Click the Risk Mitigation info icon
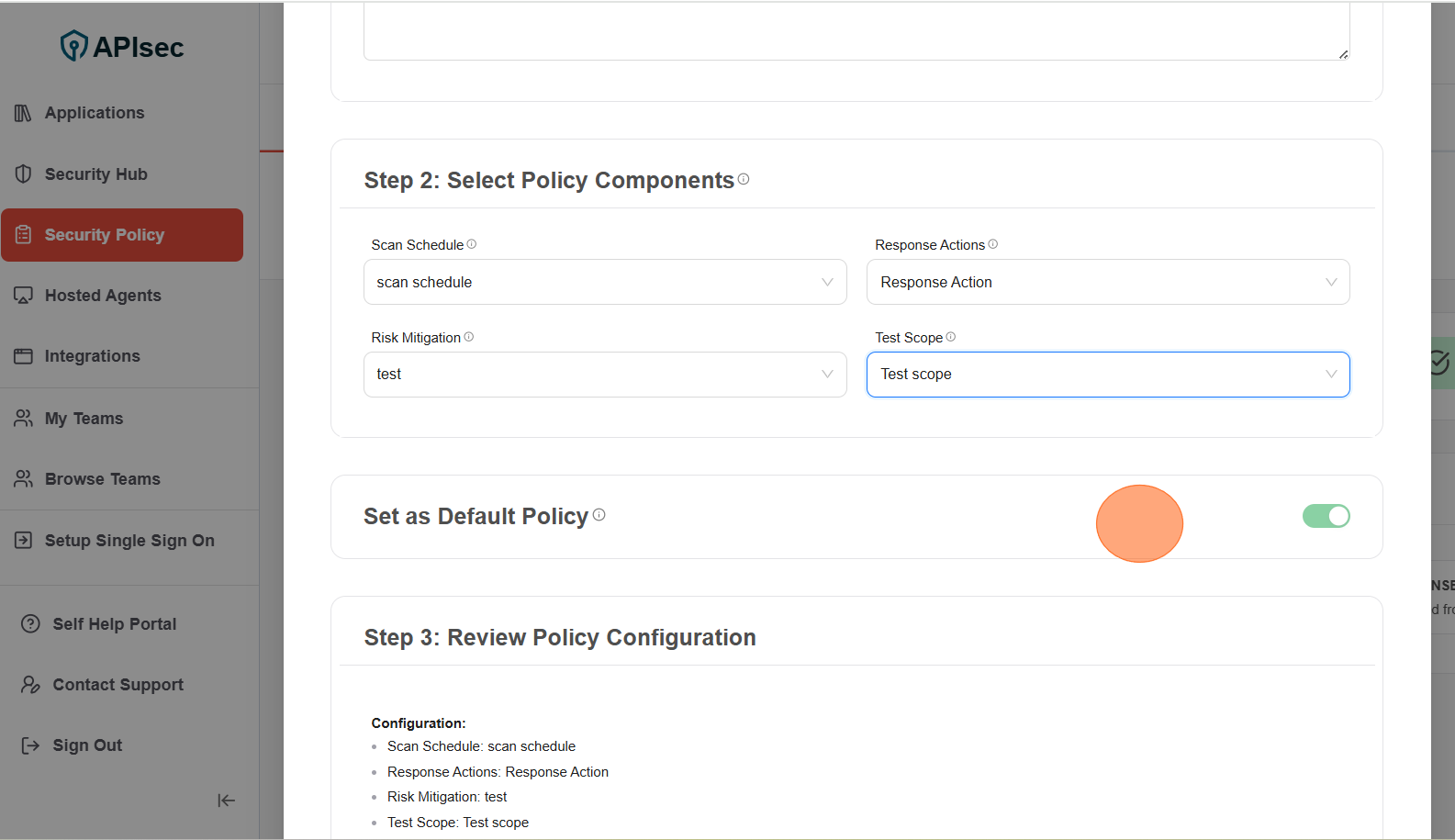This screenshot has height=840, width=1455. point(469,337)
